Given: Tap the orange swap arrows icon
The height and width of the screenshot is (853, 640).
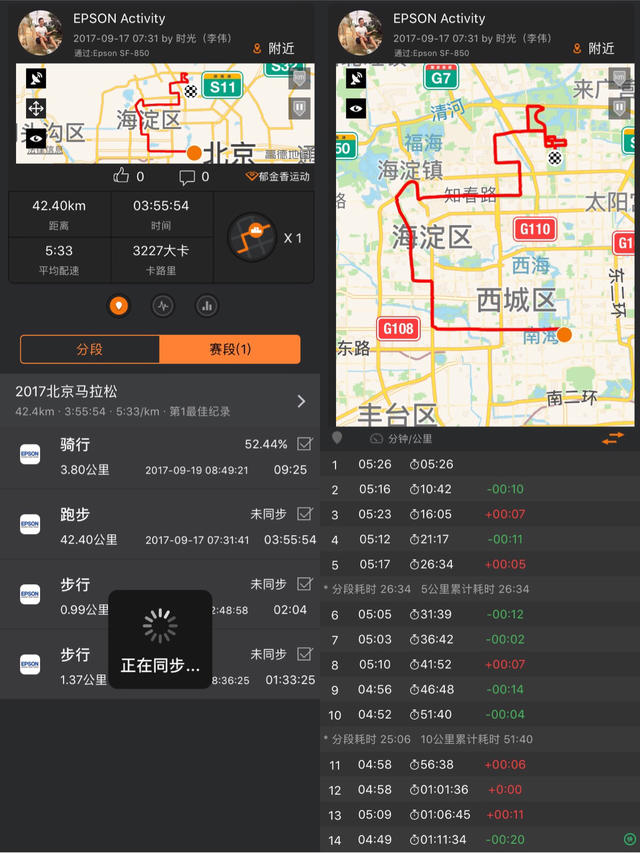Looking at the screenshot, I should 613,438.
